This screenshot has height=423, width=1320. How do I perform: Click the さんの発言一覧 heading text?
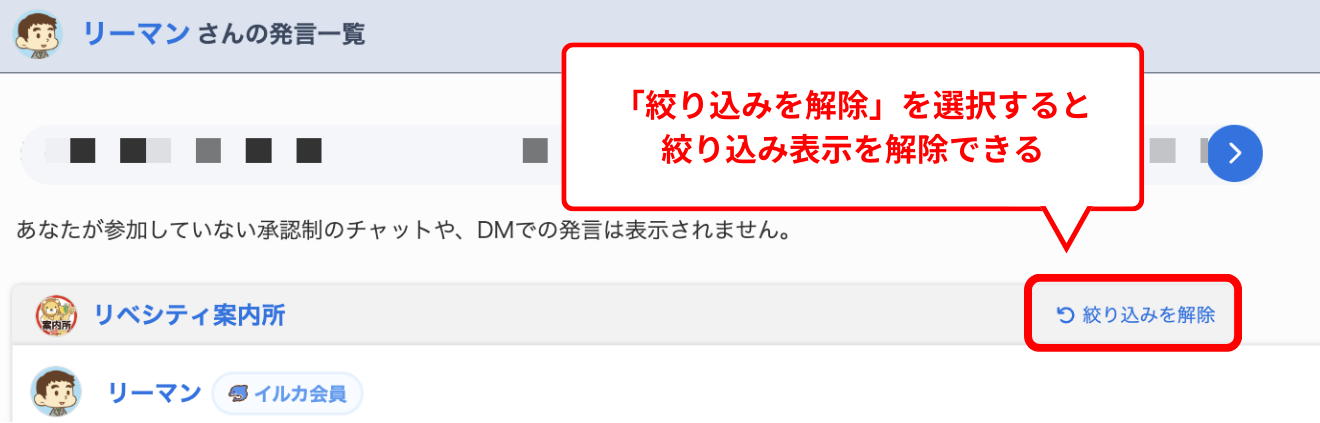coord(280,35)
